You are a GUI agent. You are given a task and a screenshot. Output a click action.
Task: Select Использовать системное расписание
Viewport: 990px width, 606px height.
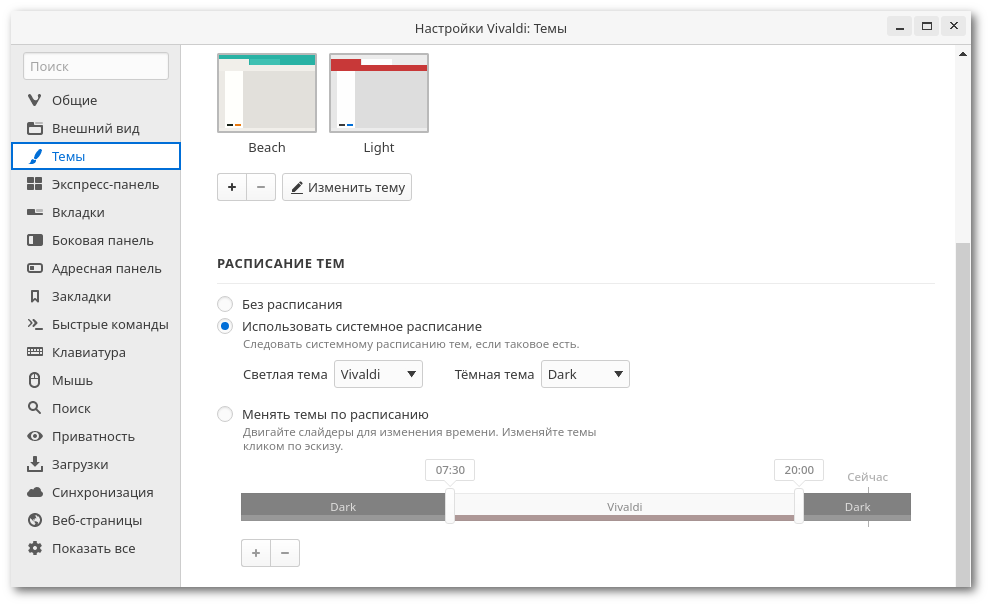[225, 326]
